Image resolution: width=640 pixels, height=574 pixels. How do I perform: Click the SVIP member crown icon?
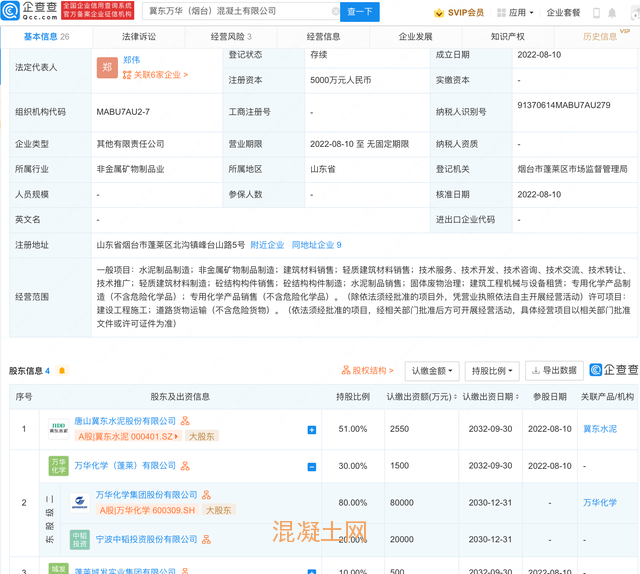point(441,13)
